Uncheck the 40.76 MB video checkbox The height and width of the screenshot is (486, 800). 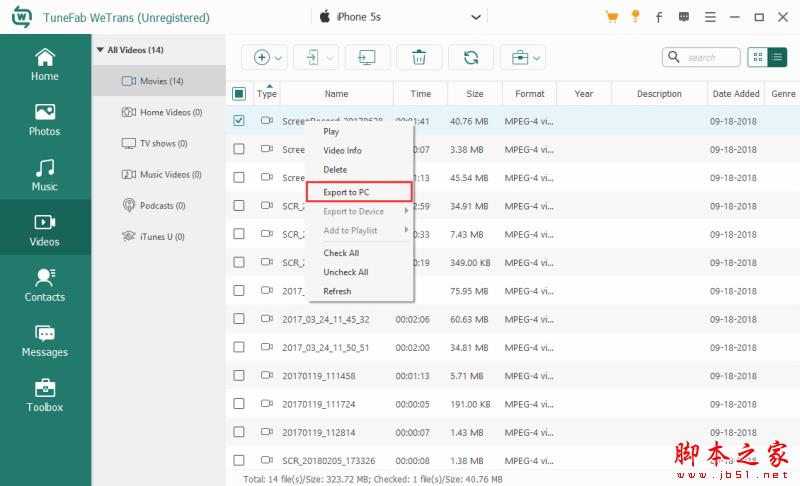239,121
